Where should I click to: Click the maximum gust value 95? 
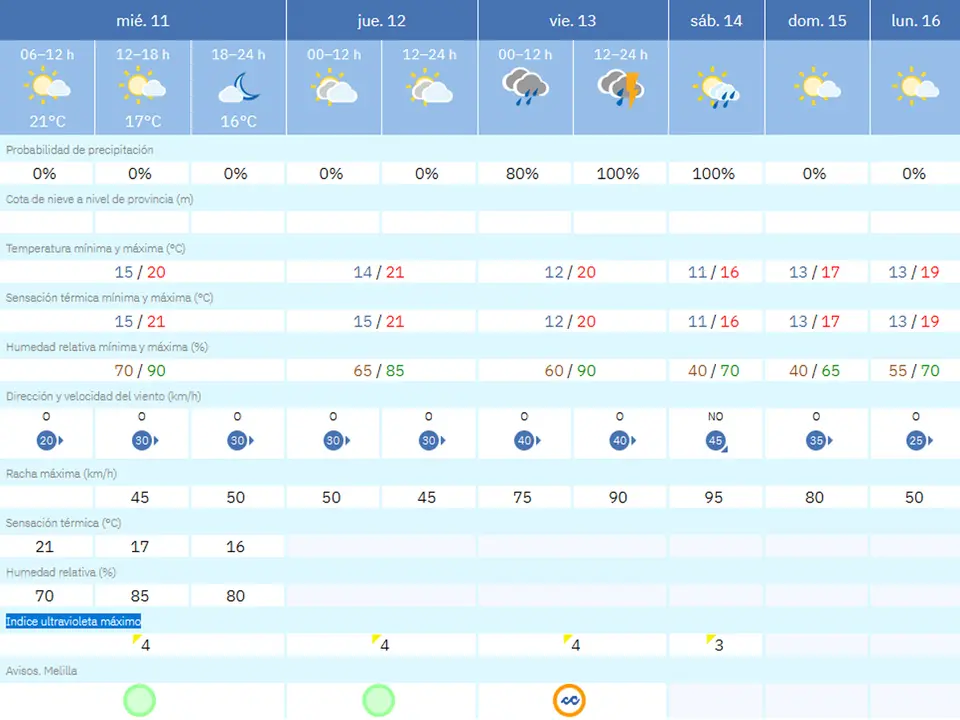(713, 497)
